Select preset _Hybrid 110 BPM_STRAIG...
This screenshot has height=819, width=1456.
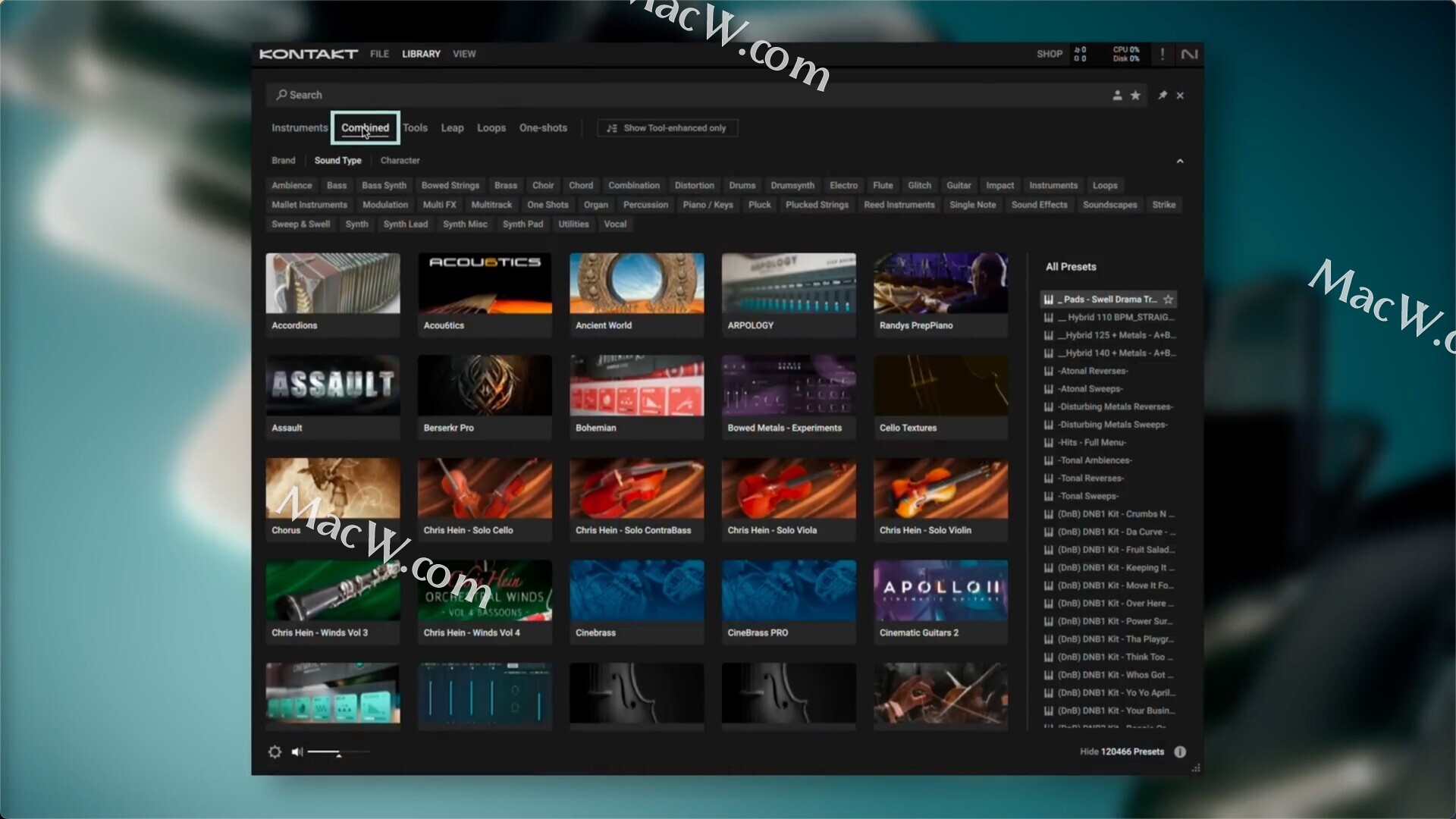click(1109, 317)
